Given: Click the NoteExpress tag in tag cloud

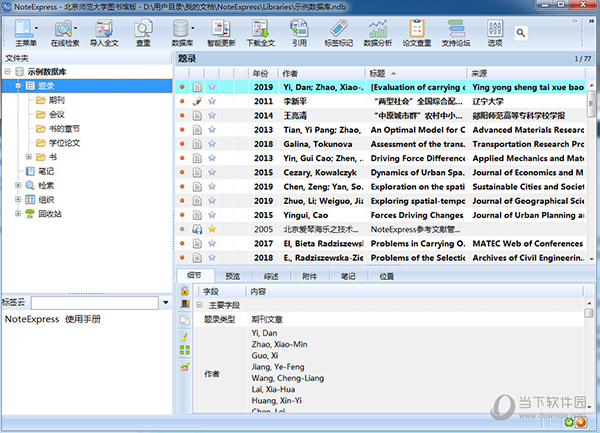Looking at the screenshot, I should tap(32, 319).
